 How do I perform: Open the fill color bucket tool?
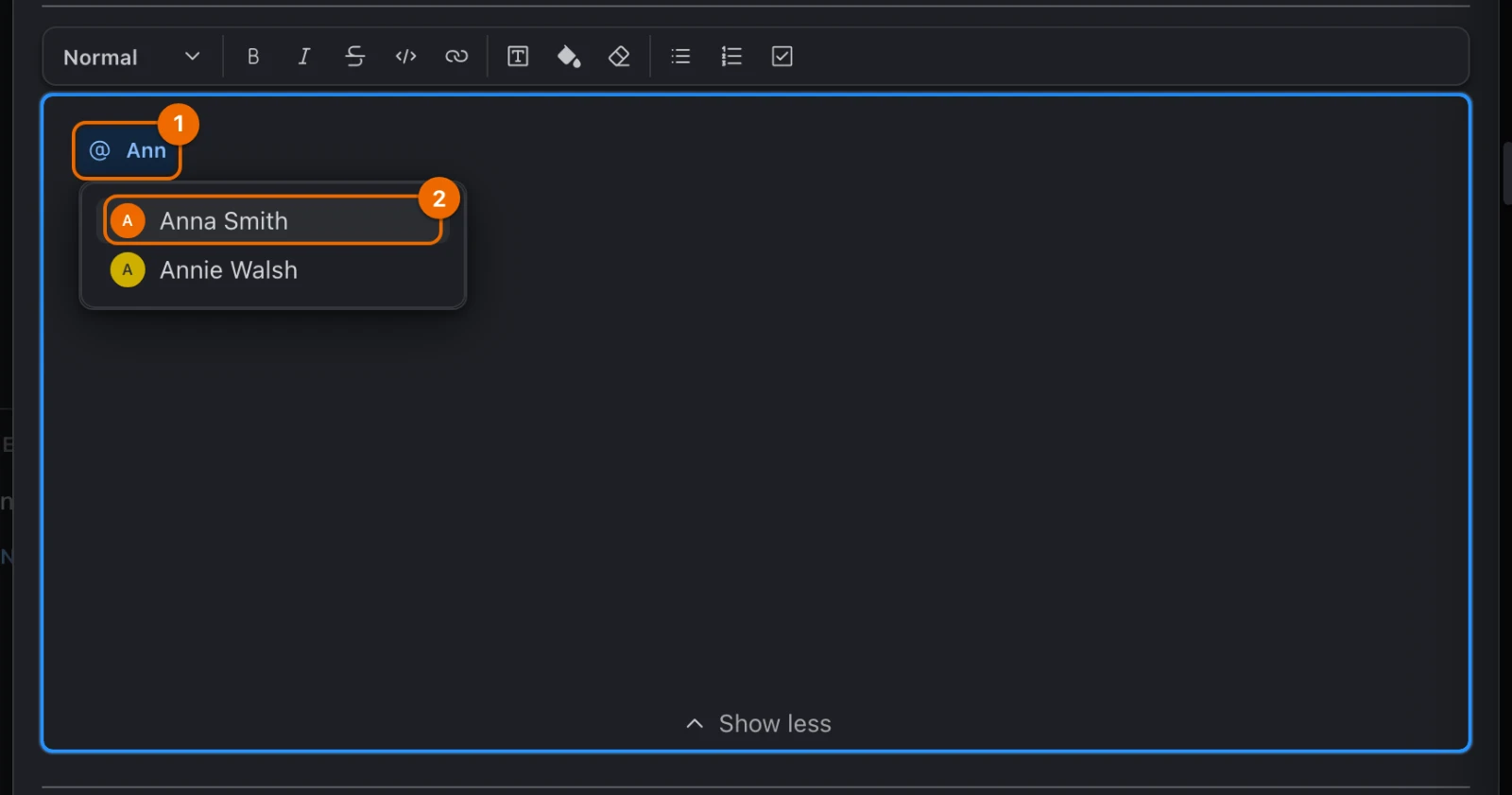pyautogui.click(x=569, y=57)
